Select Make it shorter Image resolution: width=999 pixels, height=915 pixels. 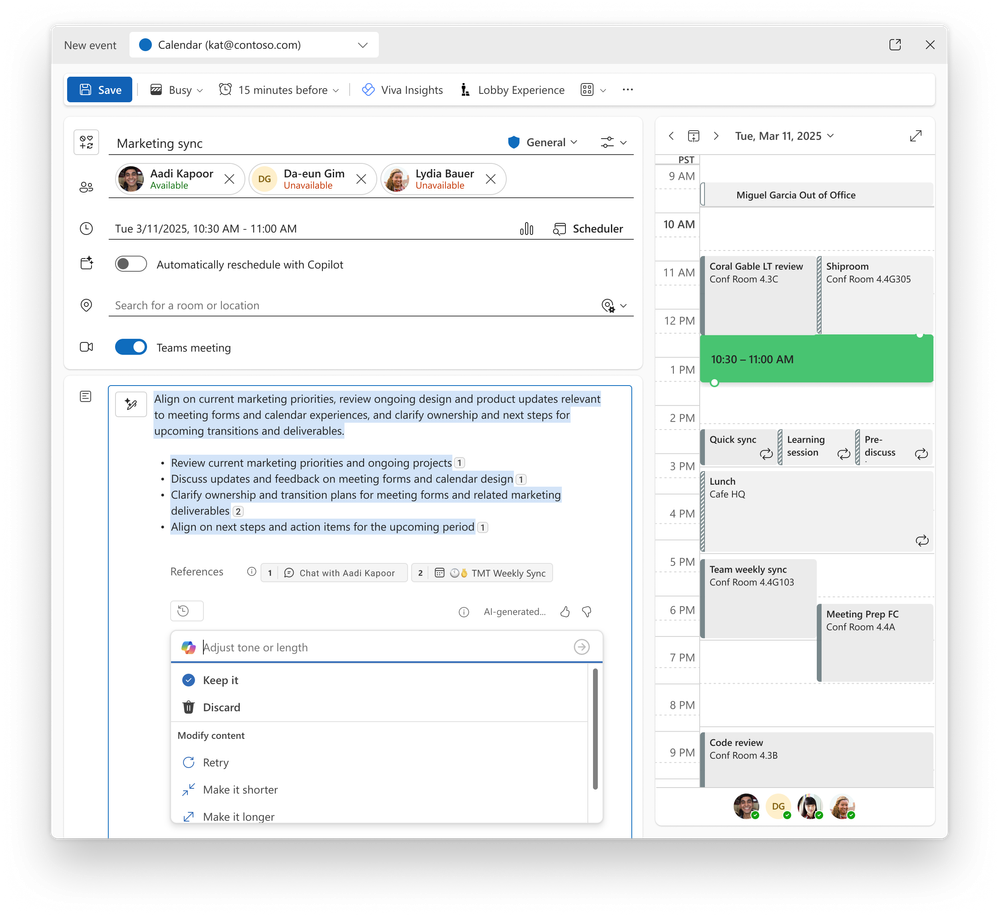point(380,789)
